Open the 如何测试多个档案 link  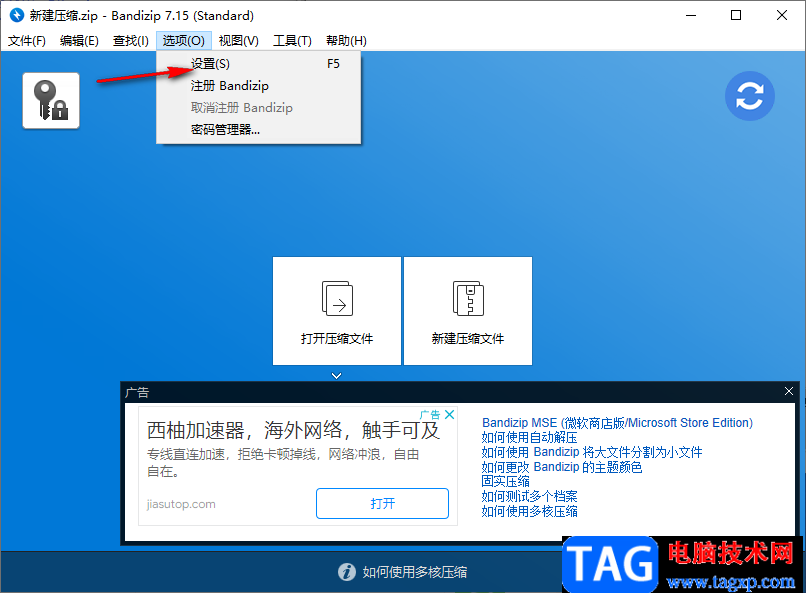529,496
